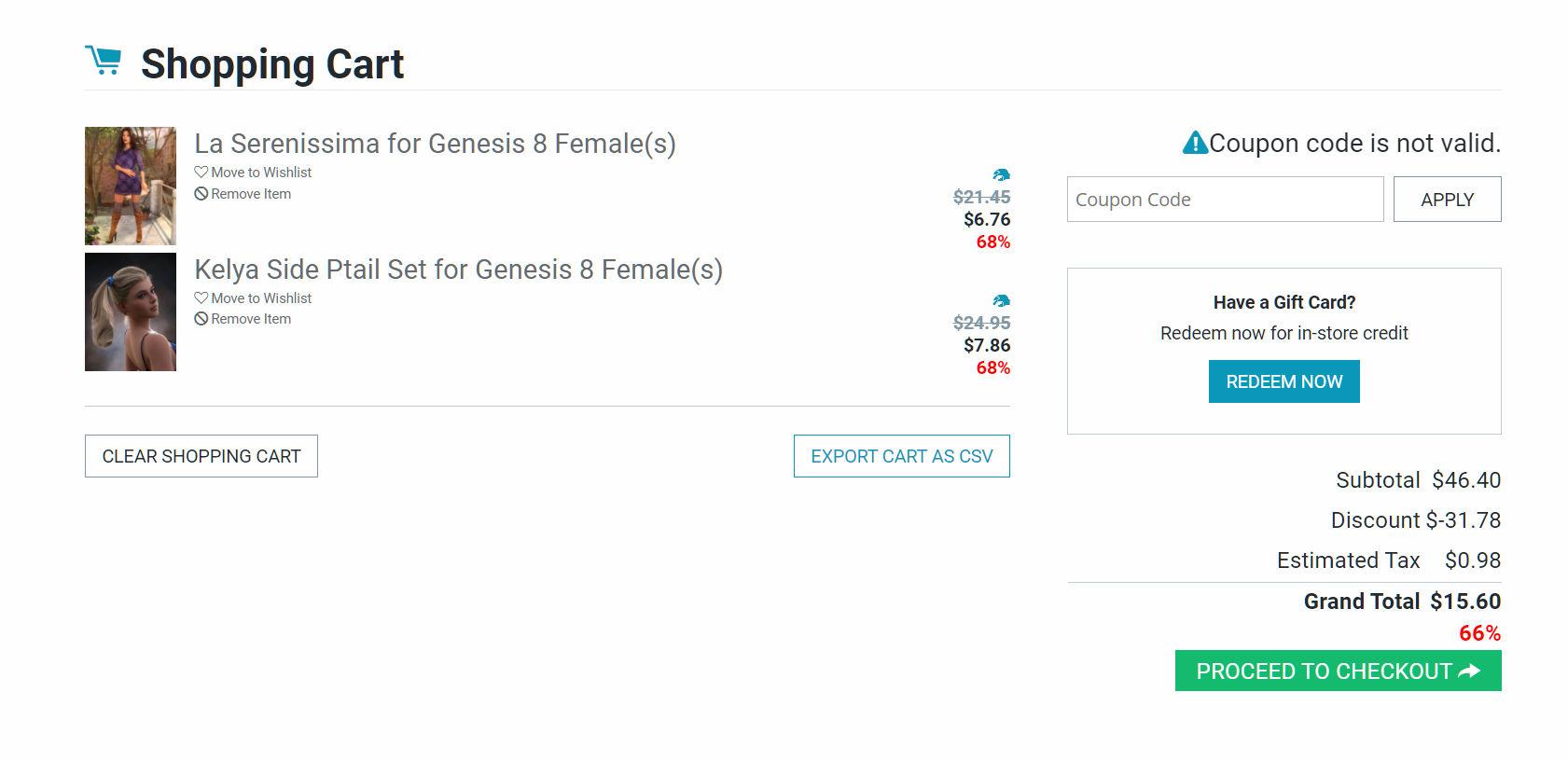This screenshot has height=761, width=1568.
Task: Click blue badge icon above $24.95 price
Action: coord(1001,300)
